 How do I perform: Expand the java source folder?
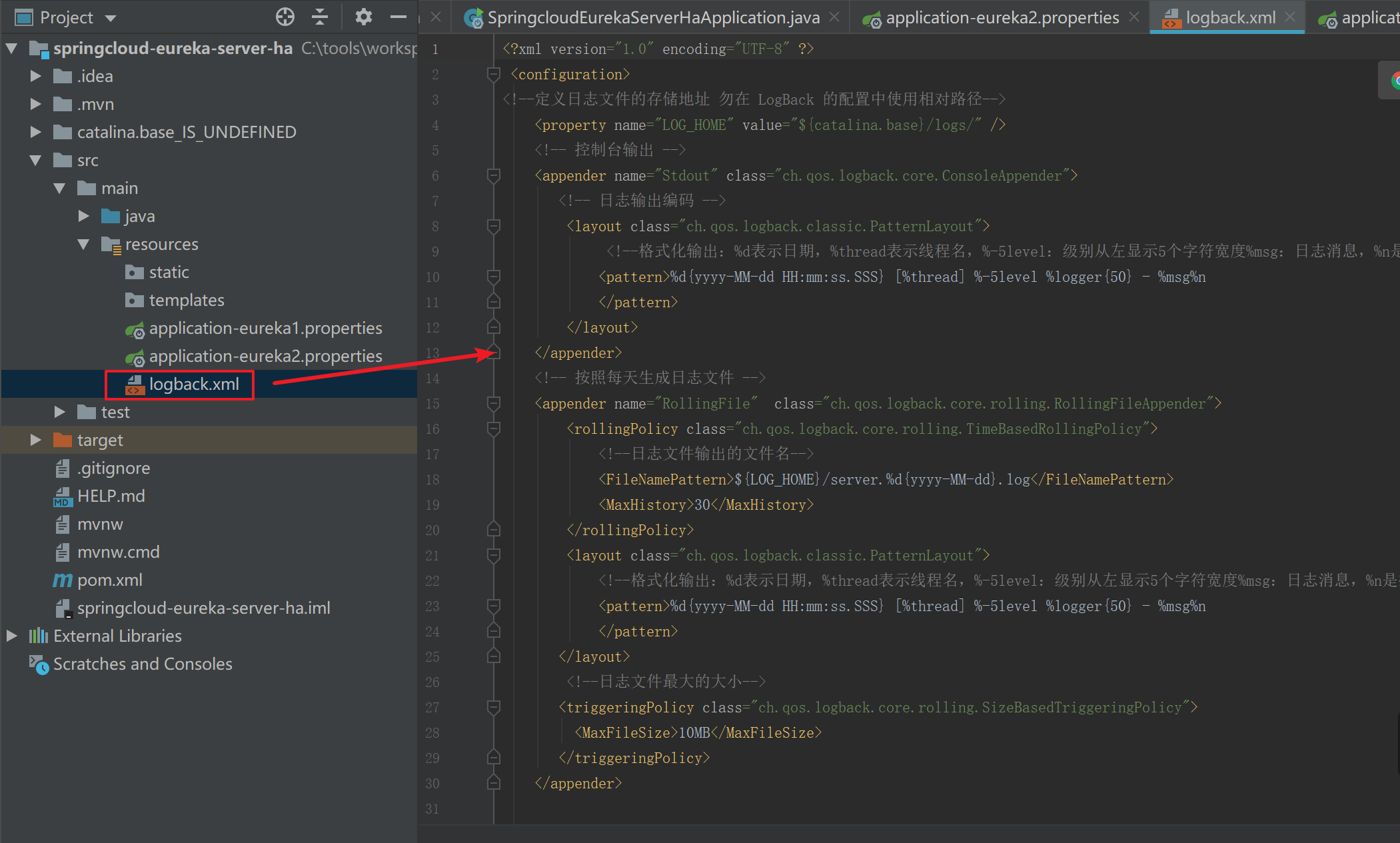[83, 216]
